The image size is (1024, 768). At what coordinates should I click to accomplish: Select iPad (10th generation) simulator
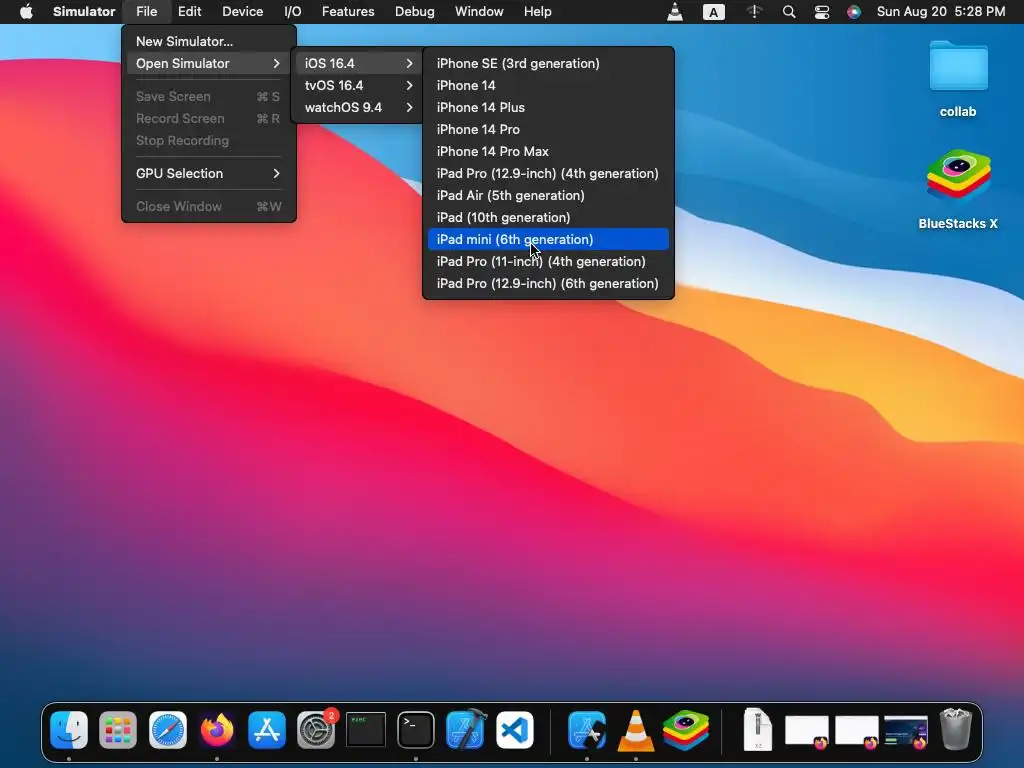point(549,217)
